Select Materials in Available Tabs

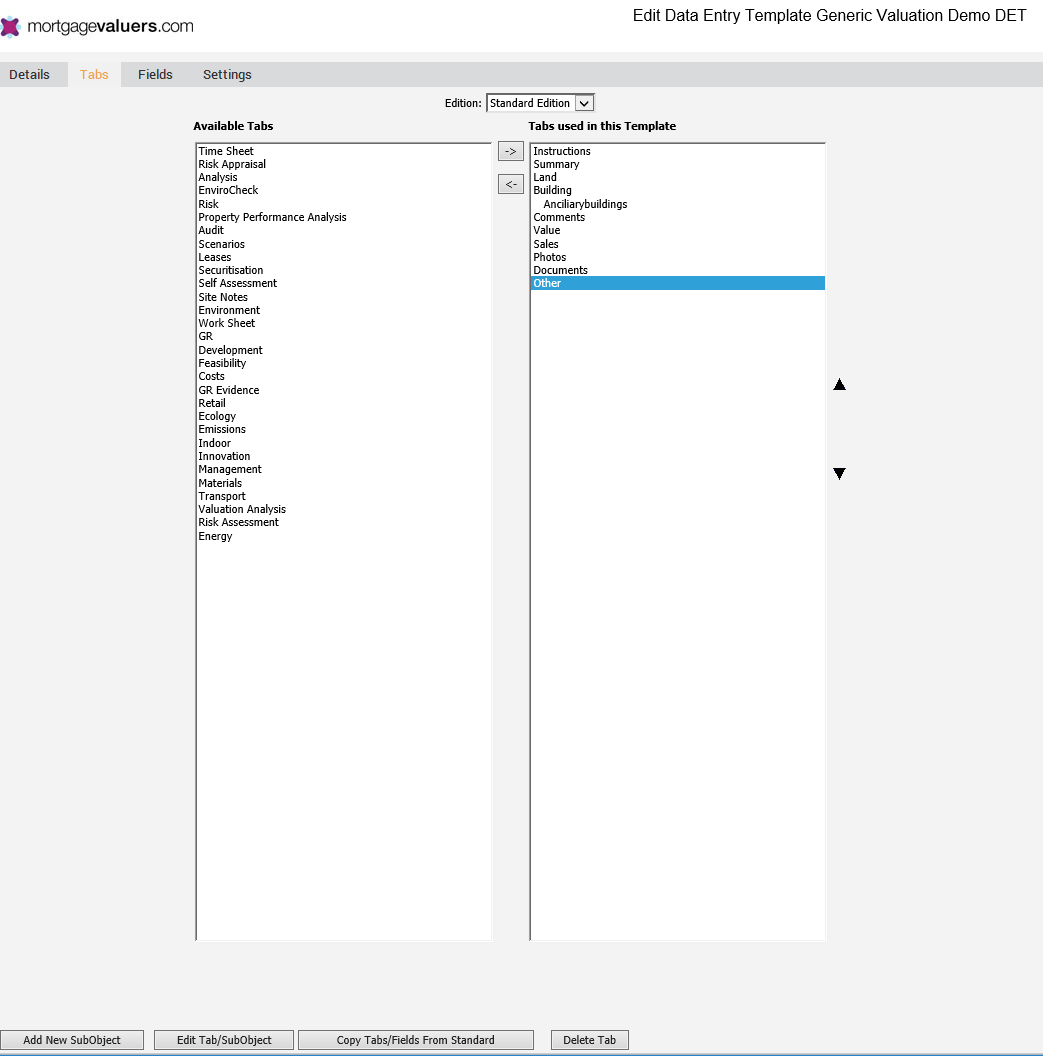point(343,483)
